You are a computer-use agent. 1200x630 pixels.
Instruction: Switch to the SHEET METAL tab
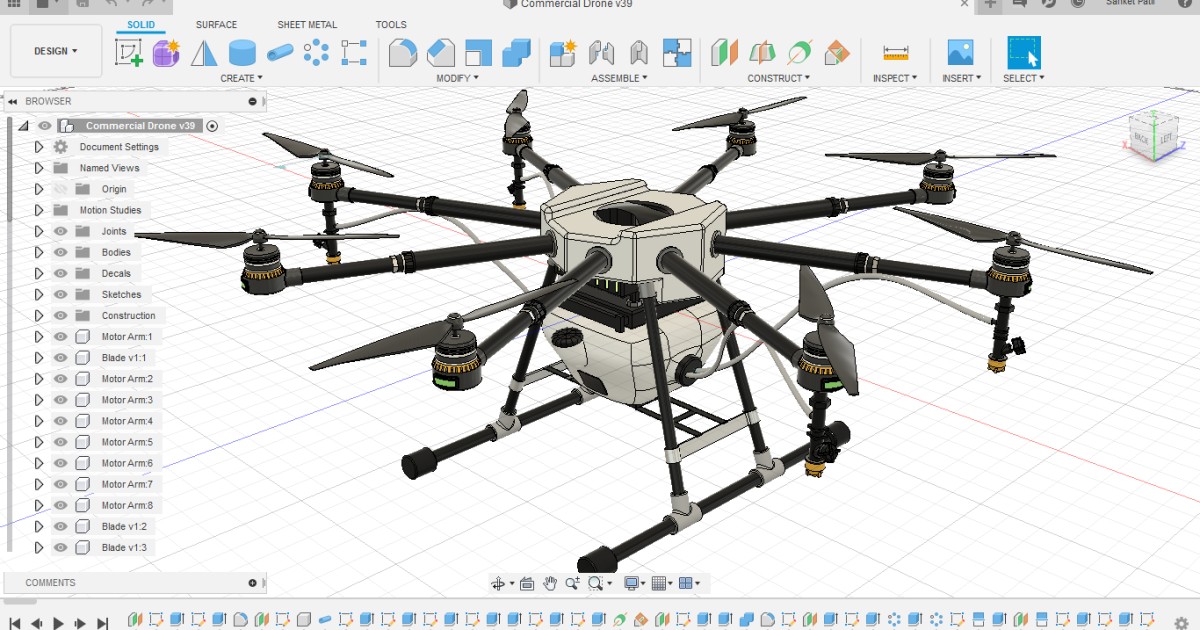point(307,24)
